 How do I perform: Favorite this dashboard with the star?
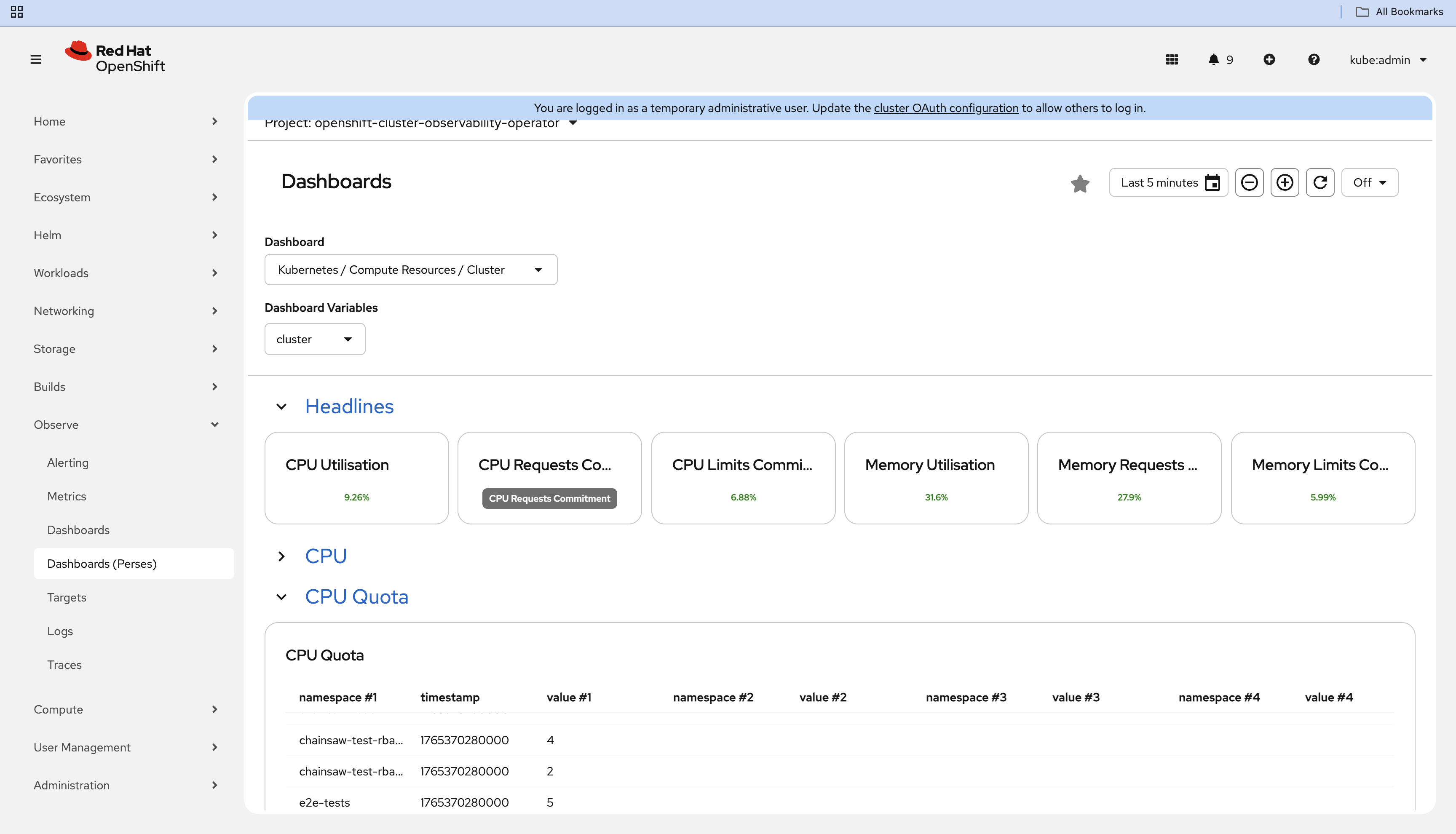pyautogui.click(x=1080, y=183)
